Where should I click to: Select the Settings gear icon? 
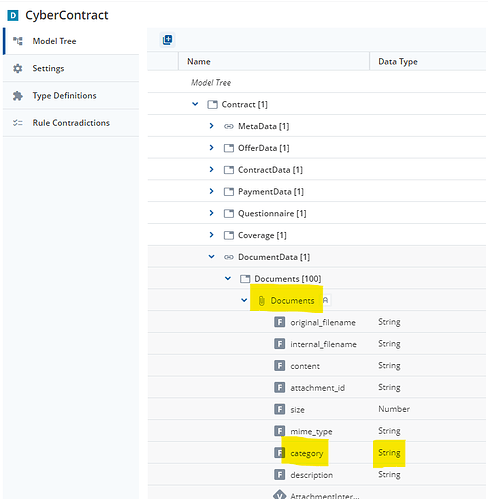(17, 68)
